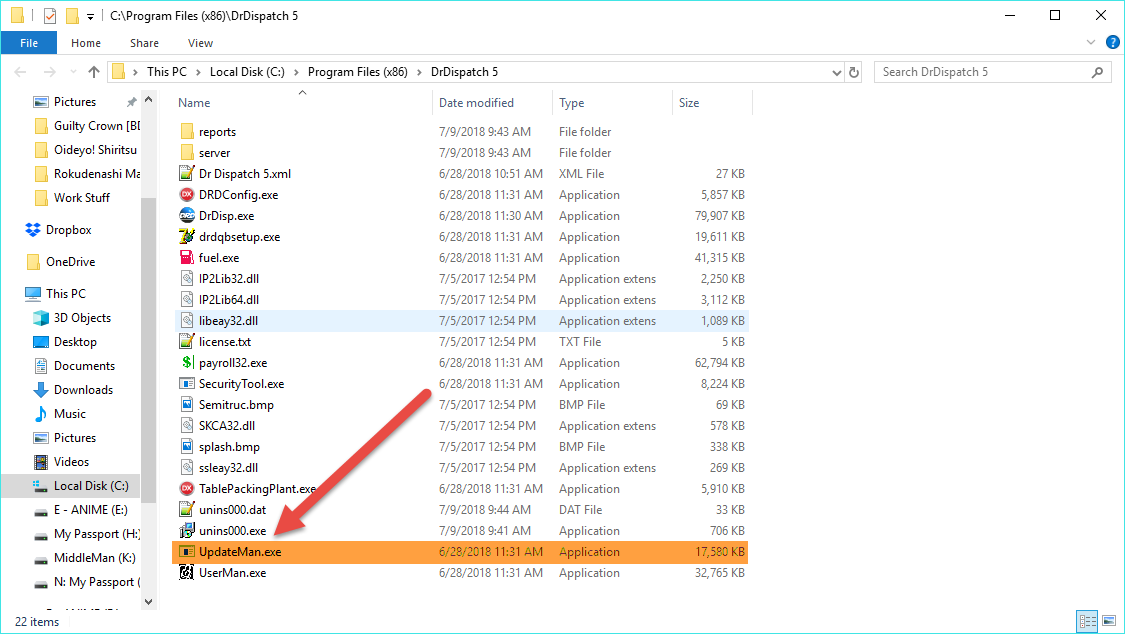
Task: Click the TablePackingPlant.exe icon
Action: (x=187, y=488)
